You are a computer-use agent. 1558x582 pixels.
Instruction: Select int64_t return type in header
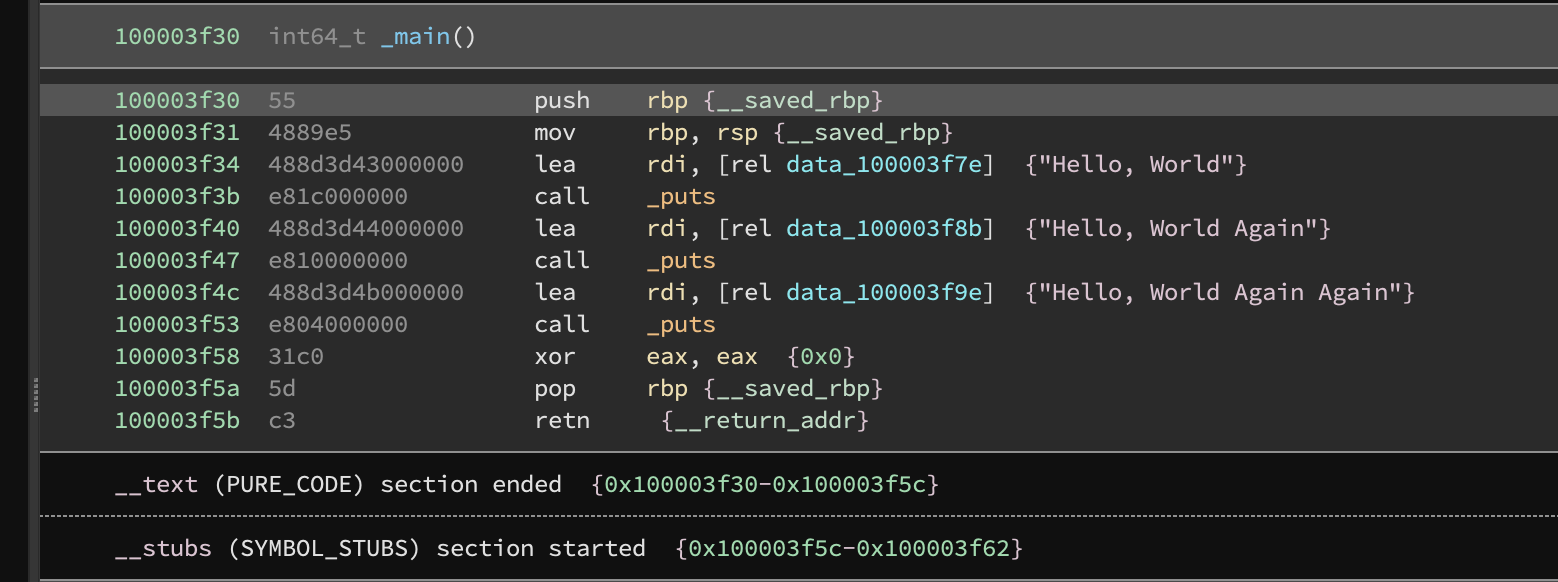tap(317, 37)
